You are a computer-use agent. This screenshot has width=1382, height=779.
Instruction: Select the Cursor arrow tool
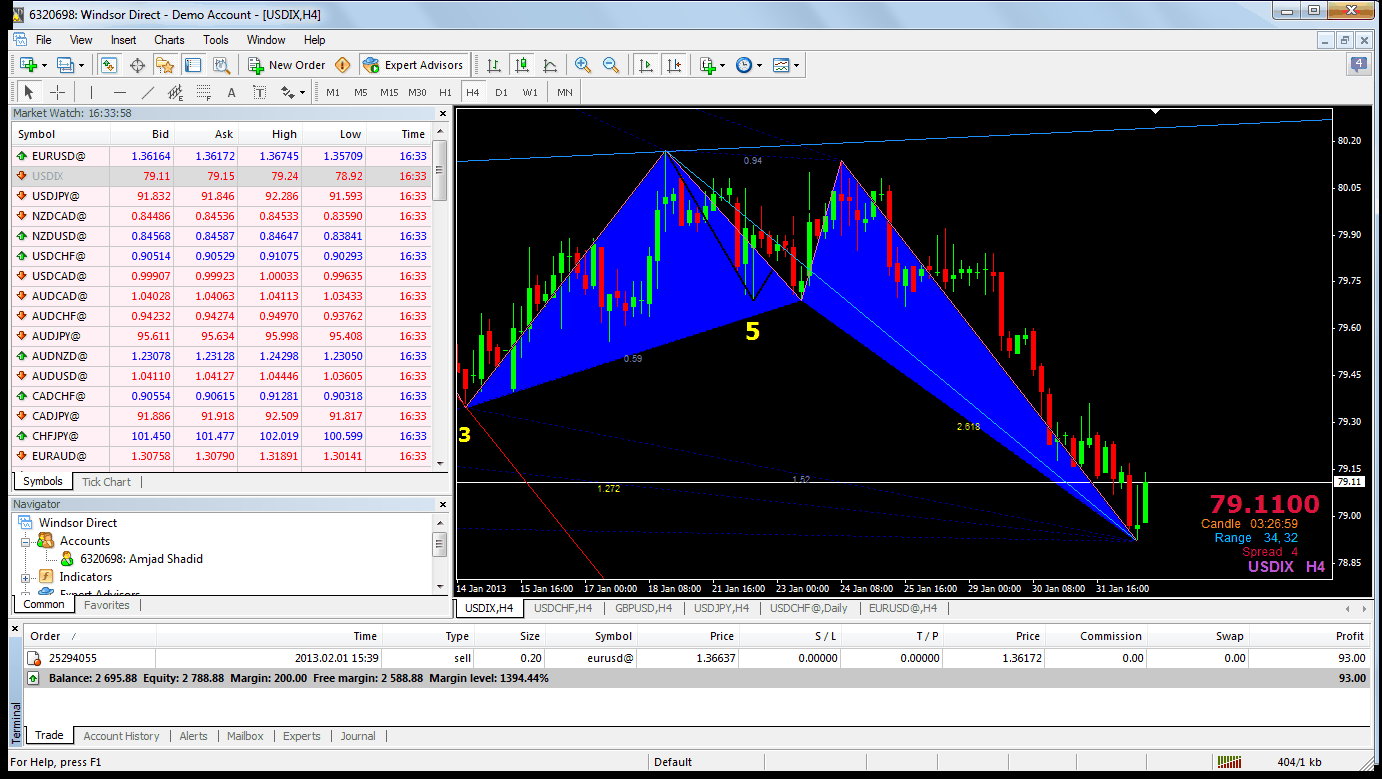[29, 92]
